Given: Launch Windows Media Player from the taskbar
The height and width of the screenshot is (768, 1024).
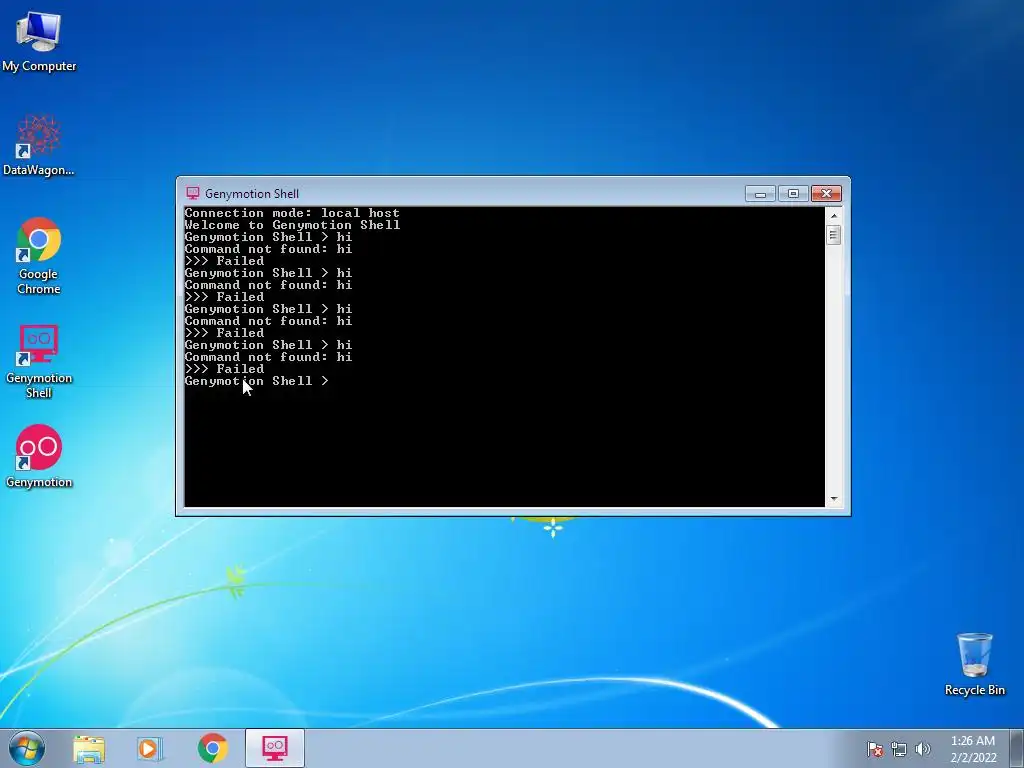Looking at the screenshot, I should [x=150, y=748].
